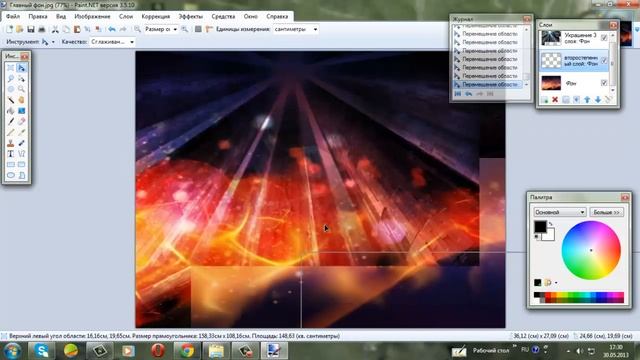The image size is (640, 360).
Task: Select the Freeform Shape tool
Action: [21, 175]
